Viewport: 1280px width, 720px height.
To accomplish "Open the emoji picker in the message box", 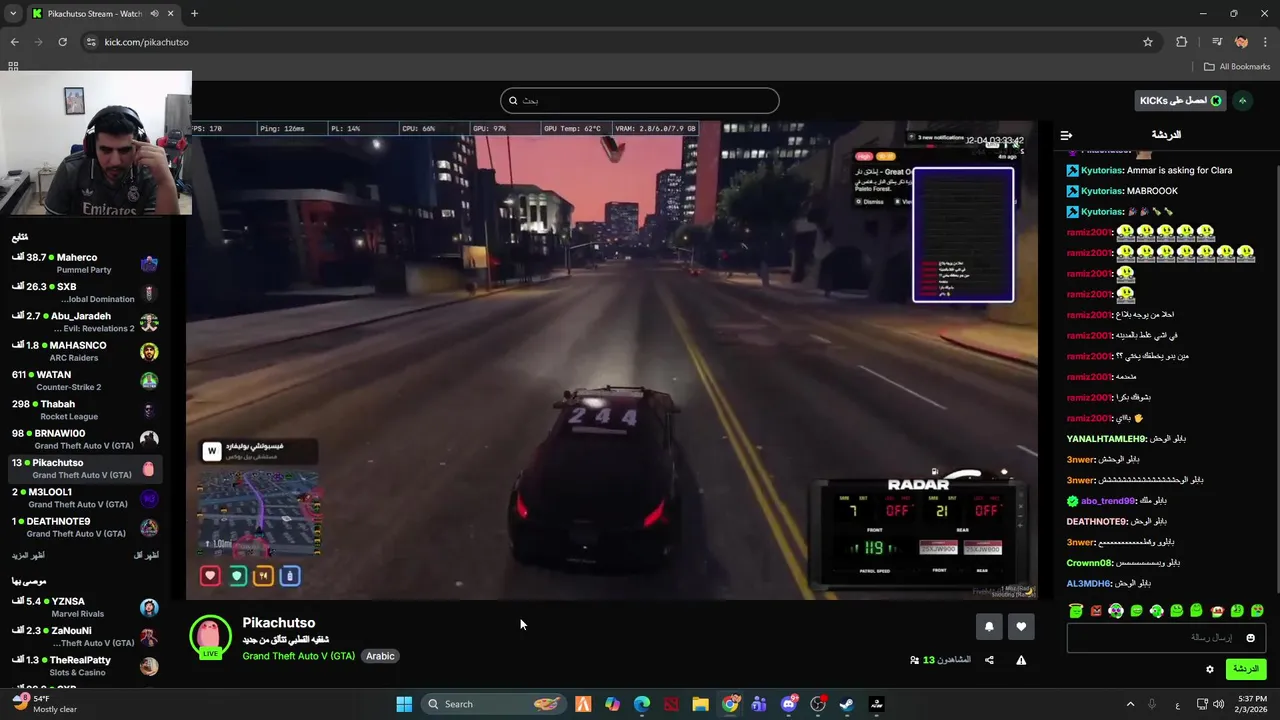I will [1250, 638].
